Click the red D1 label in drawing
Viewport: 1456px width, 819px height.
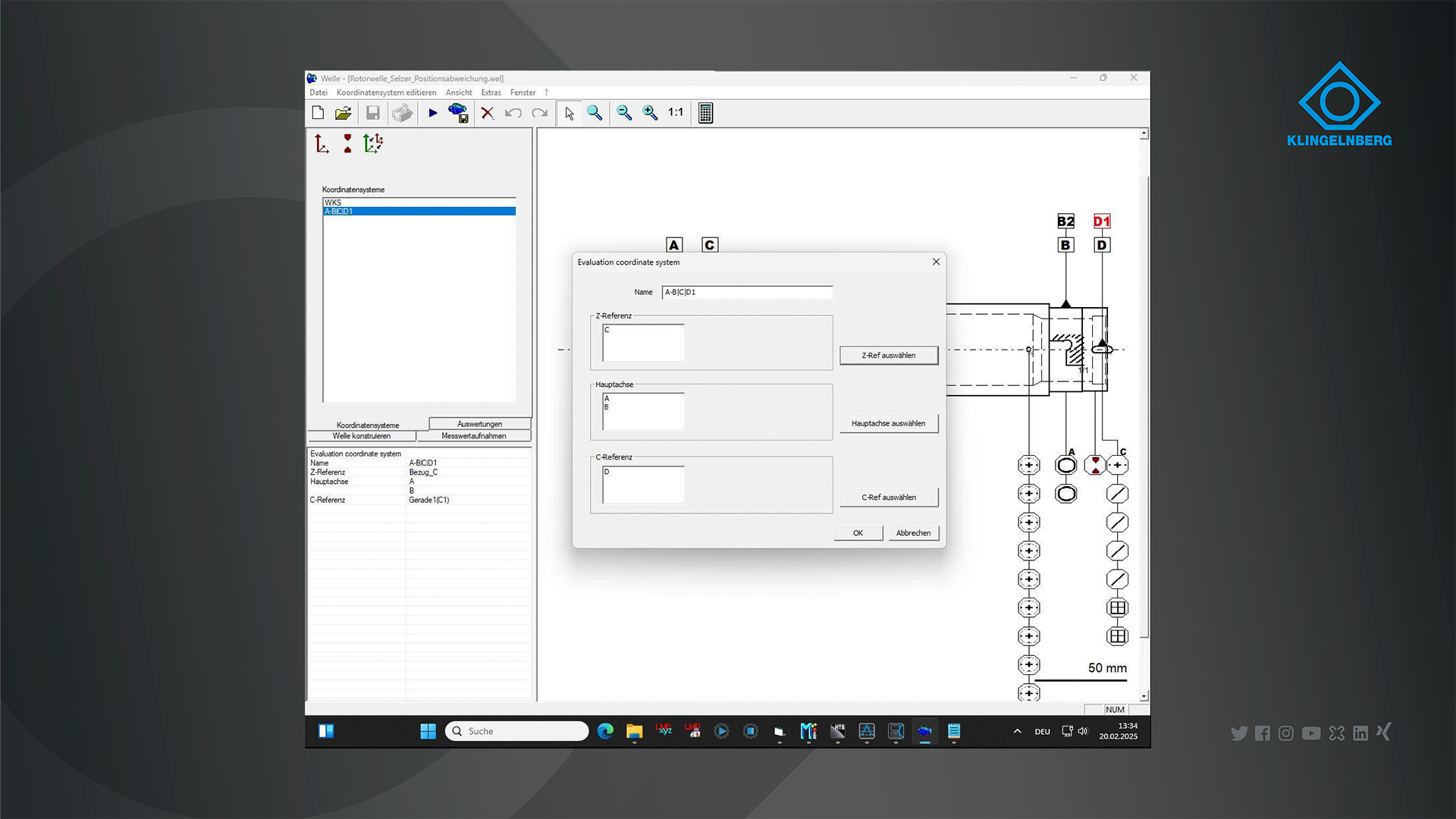click(1102, 221)
